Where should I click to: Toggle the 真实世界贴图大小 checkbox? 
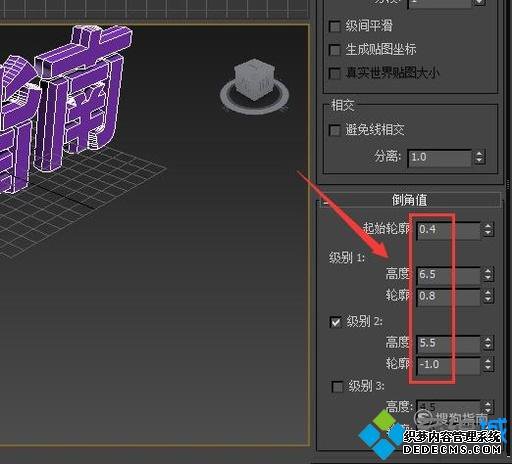[335, 73]
